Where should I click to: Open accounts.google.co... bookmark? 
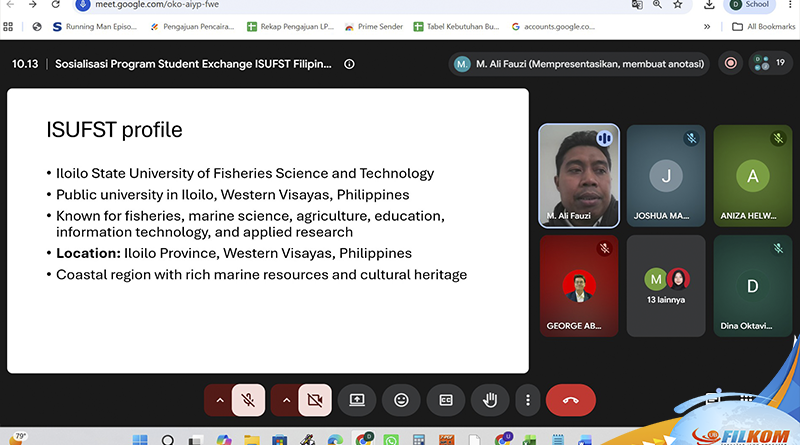click(554, 27)
